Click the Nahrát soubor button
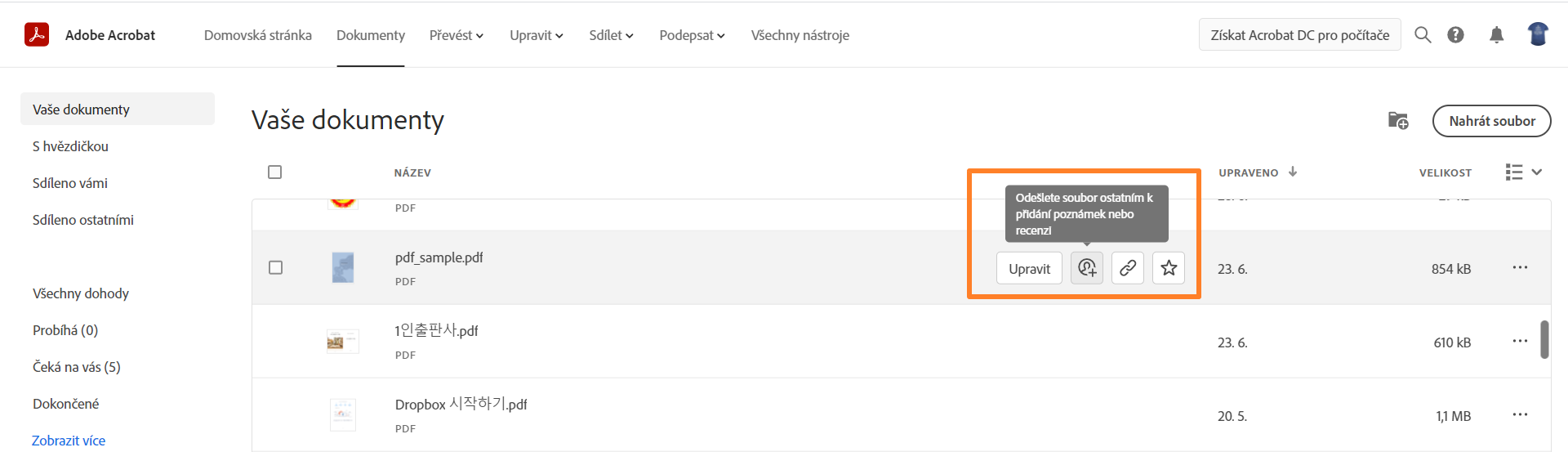Screen dimensions: 1568x452 click(x=1491, y=121)
